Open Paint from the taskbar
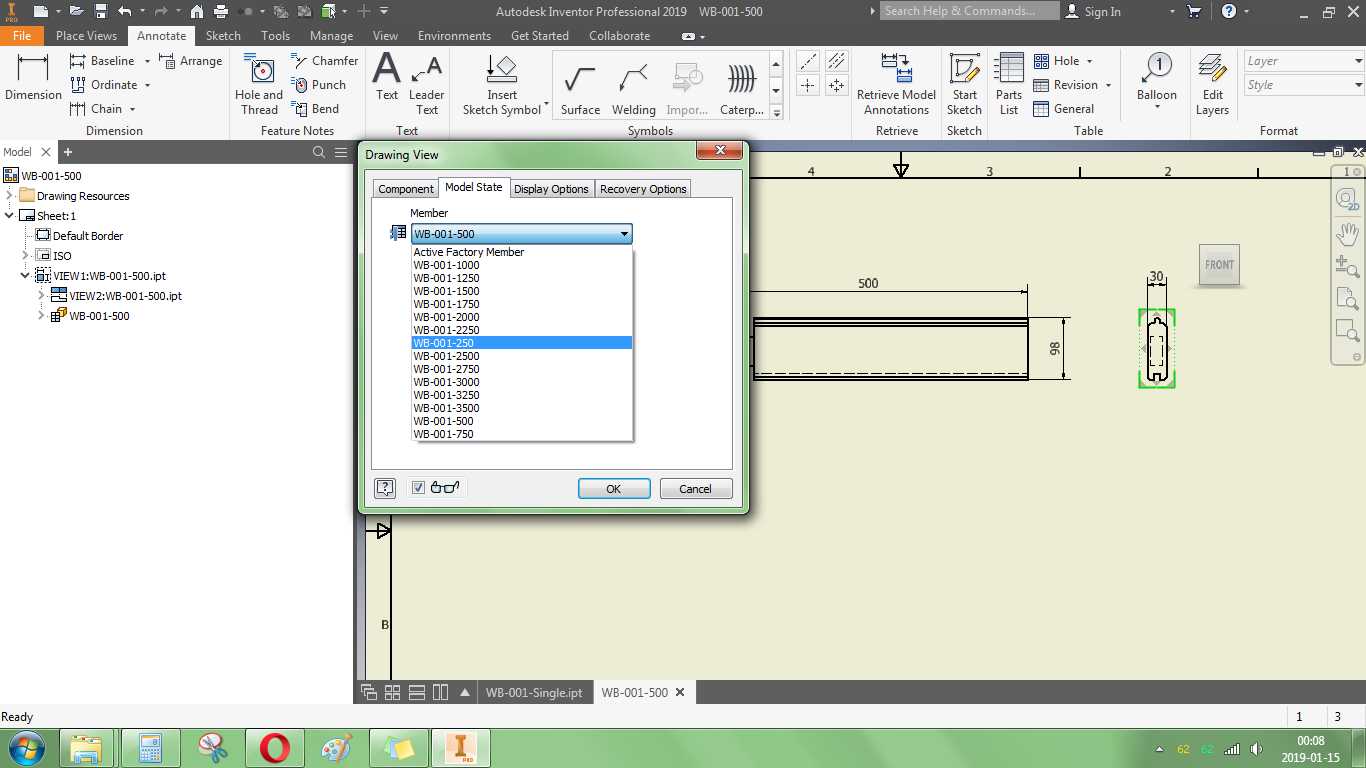 click(337, 748)
